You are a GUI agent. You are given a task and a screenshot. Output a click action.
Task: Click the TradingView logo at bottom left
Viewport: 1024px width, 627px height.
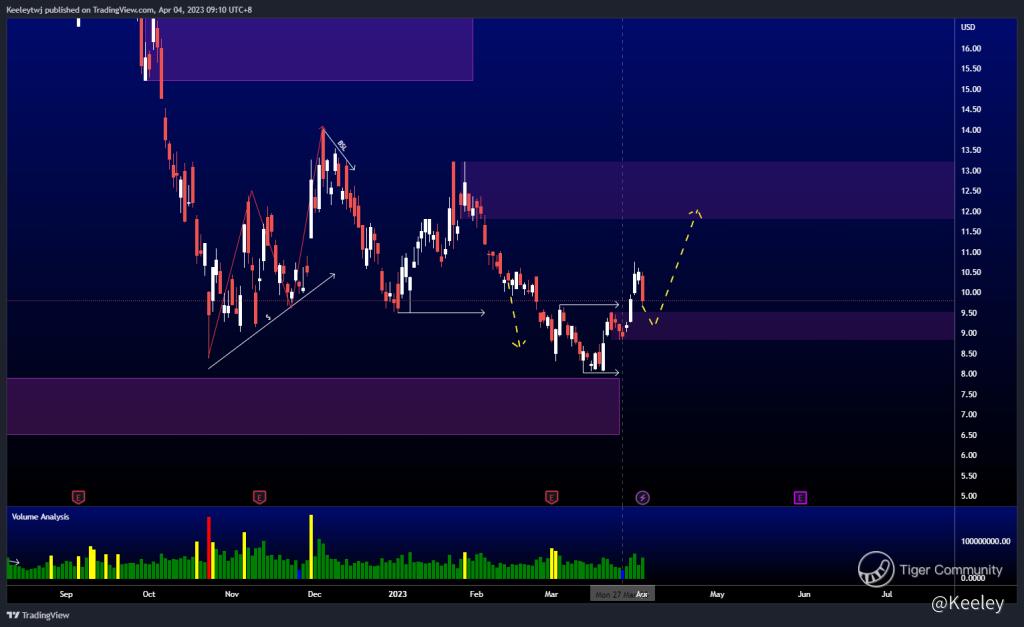tap(38, 615)
